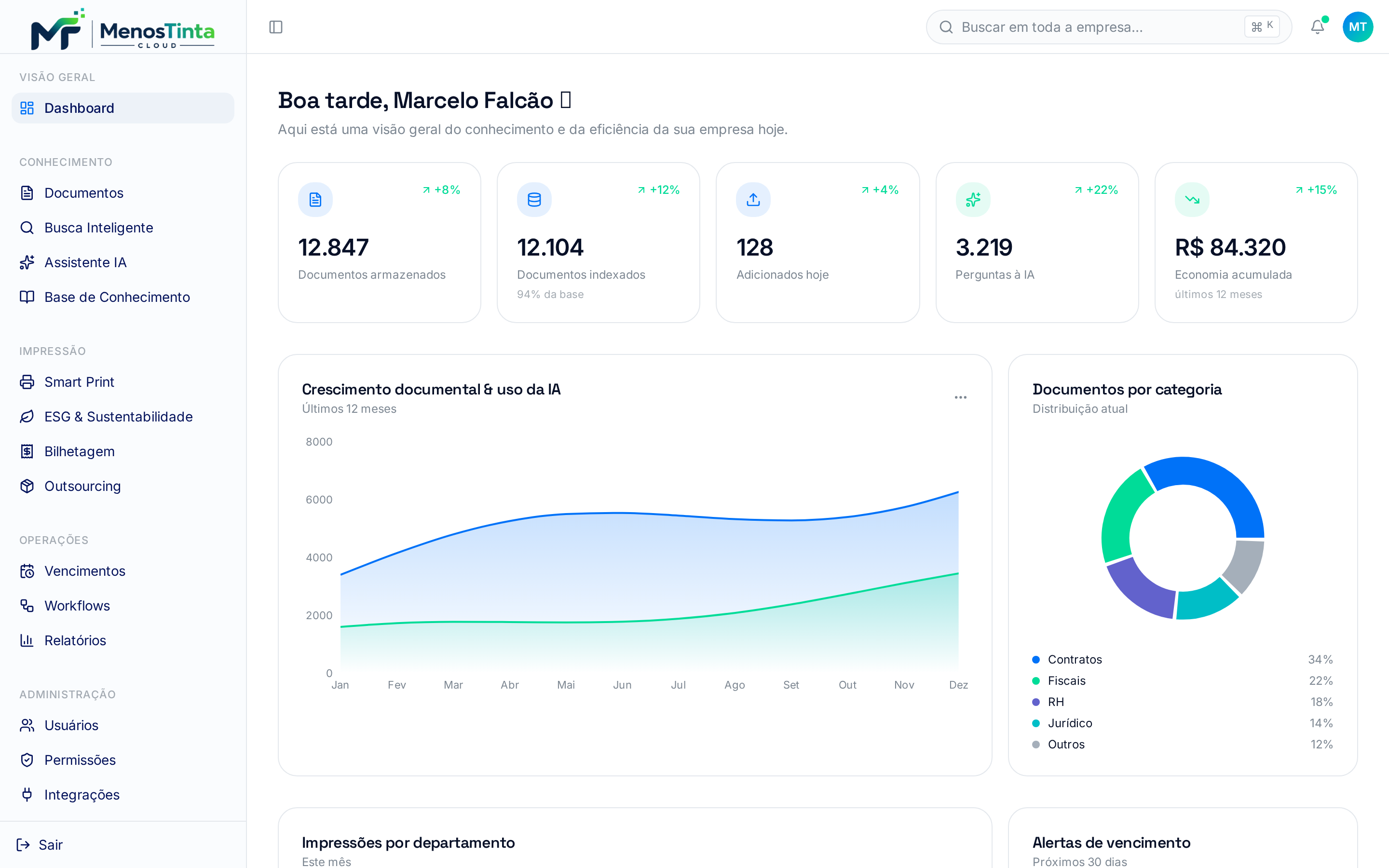1389x868 pixels.
Task: Click the +22% trend indicator
Action: point(1096,190)
